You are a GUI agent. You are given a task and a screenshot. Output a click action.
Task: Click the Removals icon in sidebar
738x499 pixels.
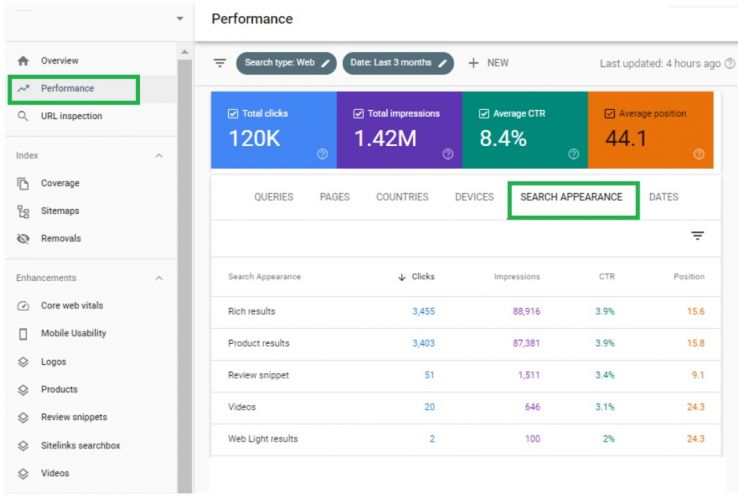pos(23,239)
